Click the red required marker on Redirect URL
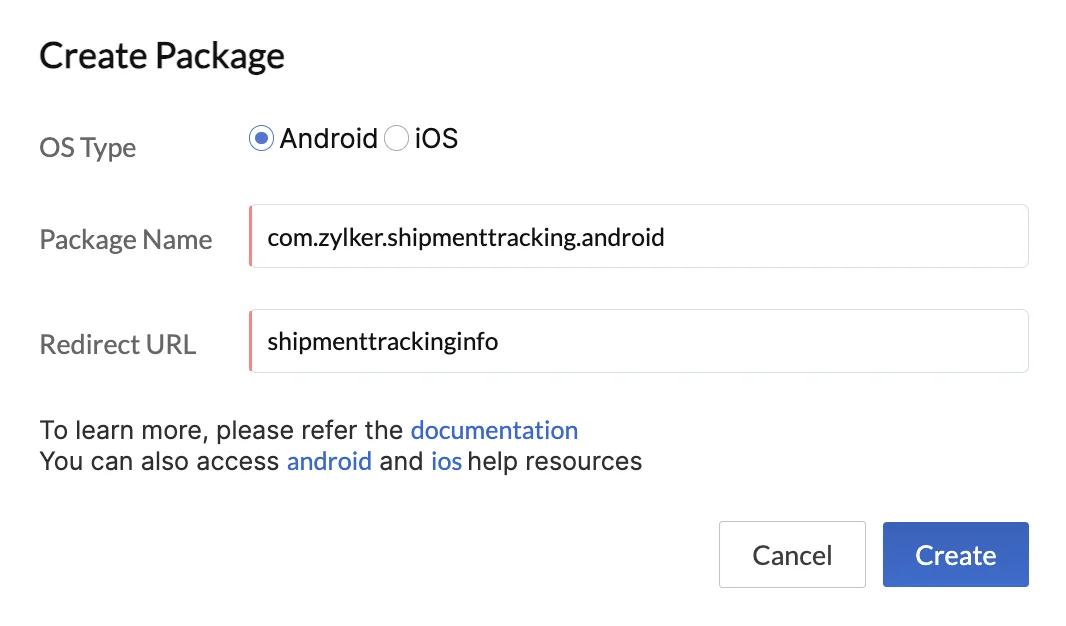 coord(251,341)
